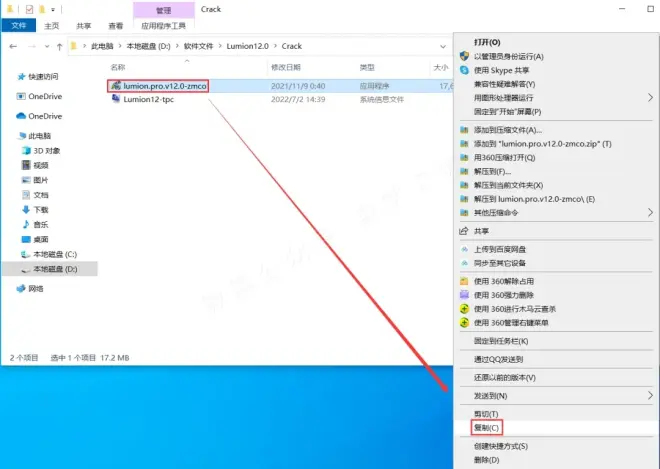Expand the address bar history dropdown
This screenshot has width=660, height=469.
coord(443,46)
